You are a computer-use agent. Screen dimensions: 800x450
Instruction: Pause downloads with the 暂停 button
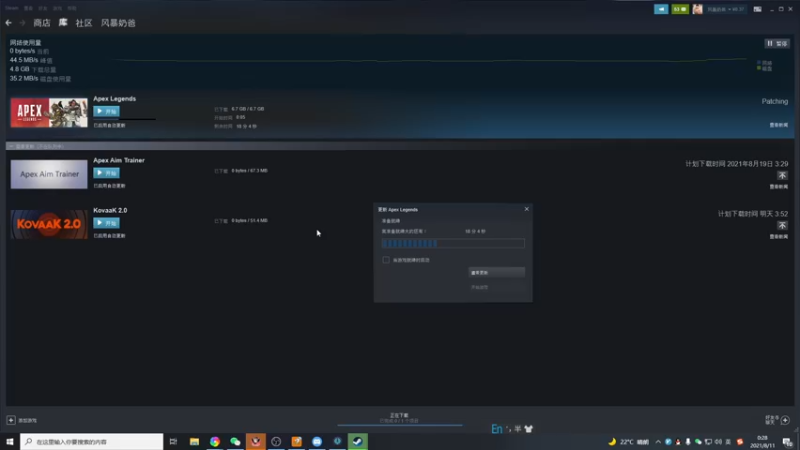(777, 43)
